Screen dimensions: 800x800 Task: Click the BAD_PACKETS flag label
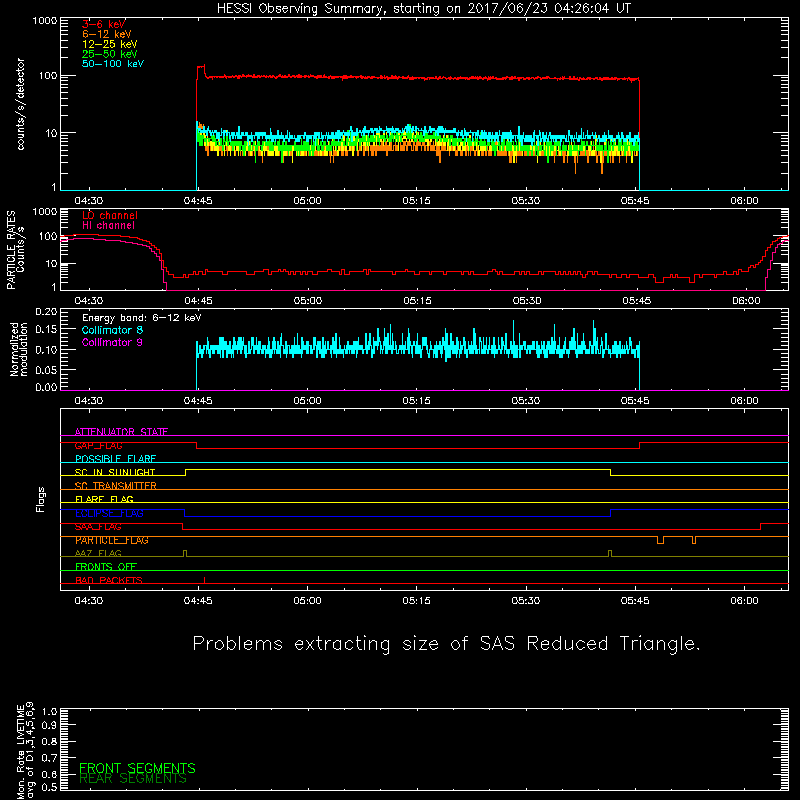tap(109, 581)
